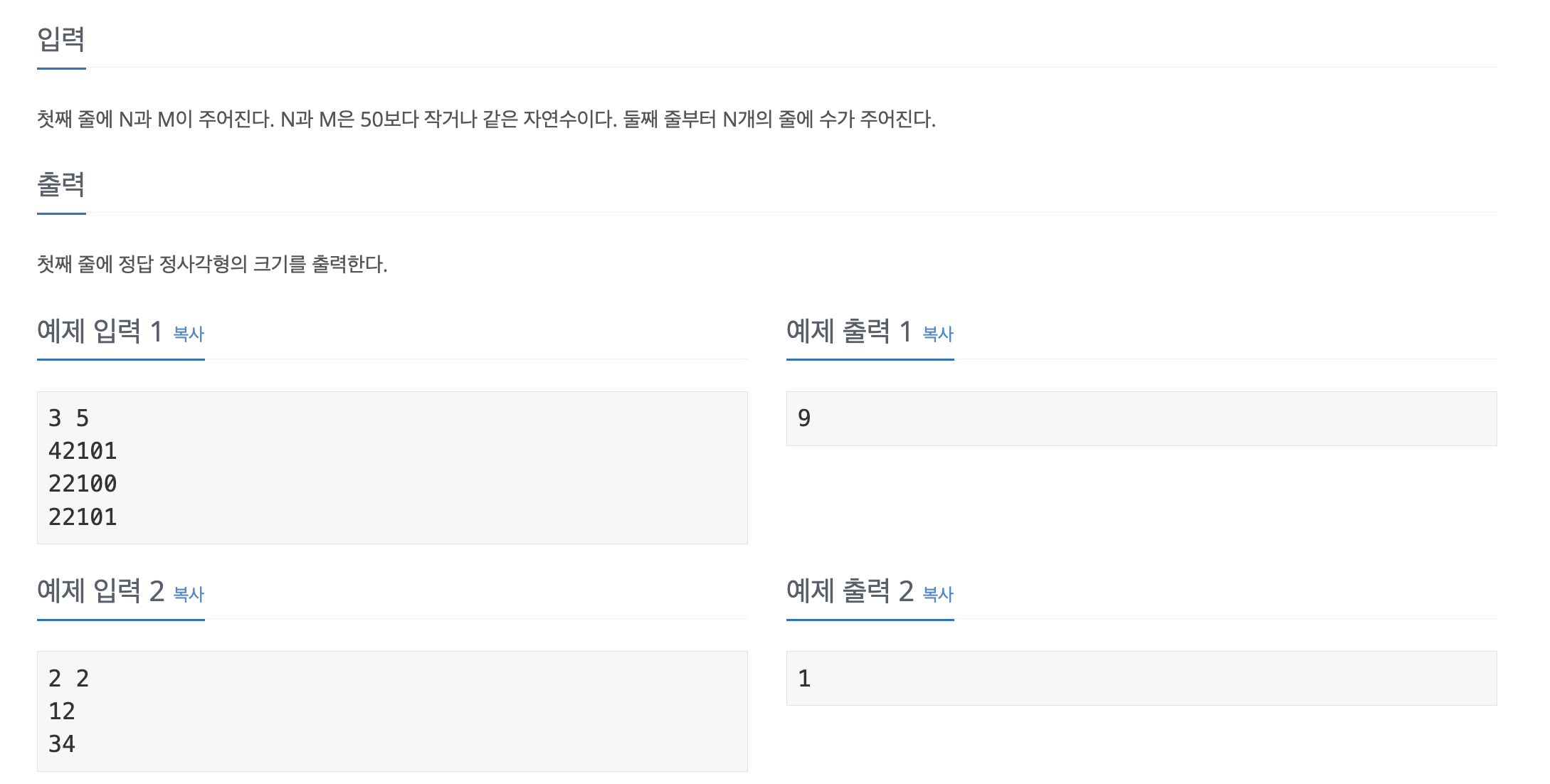Click the last line 22101 in sample input 1
This screenshot has width=1550, height=784.
point(83,517)
